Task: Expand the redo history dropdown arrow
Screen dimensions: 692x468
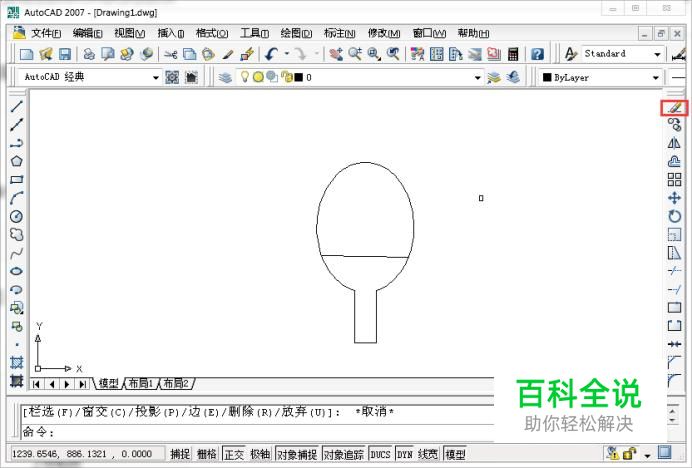Action: tap(316, 54)
